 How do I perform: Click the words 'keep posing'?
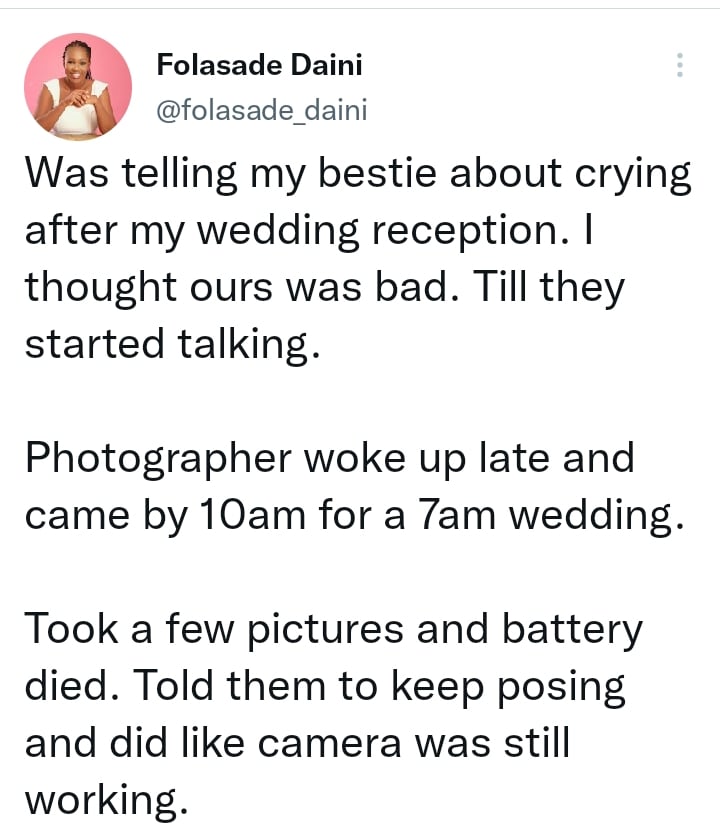pos(508,688)
